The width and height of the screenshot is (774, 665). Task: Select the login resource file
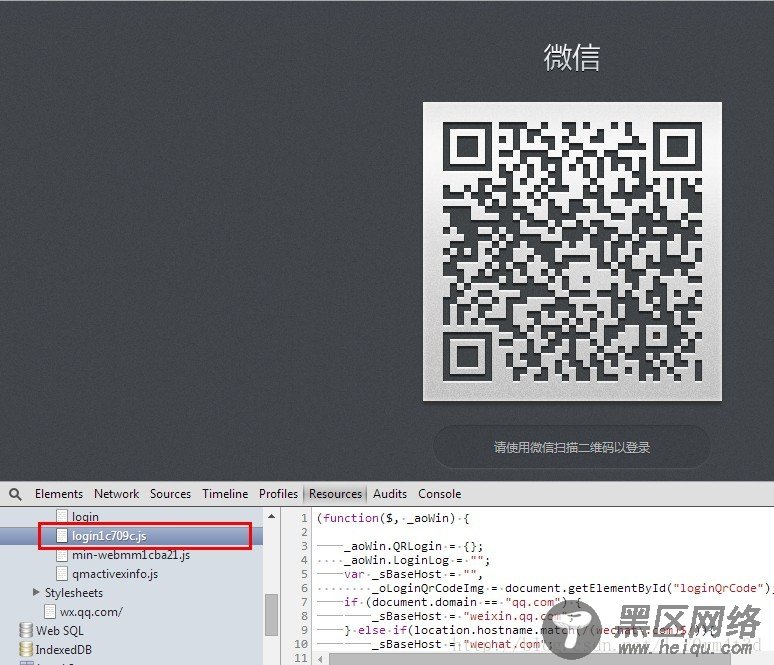click(85, 517)
